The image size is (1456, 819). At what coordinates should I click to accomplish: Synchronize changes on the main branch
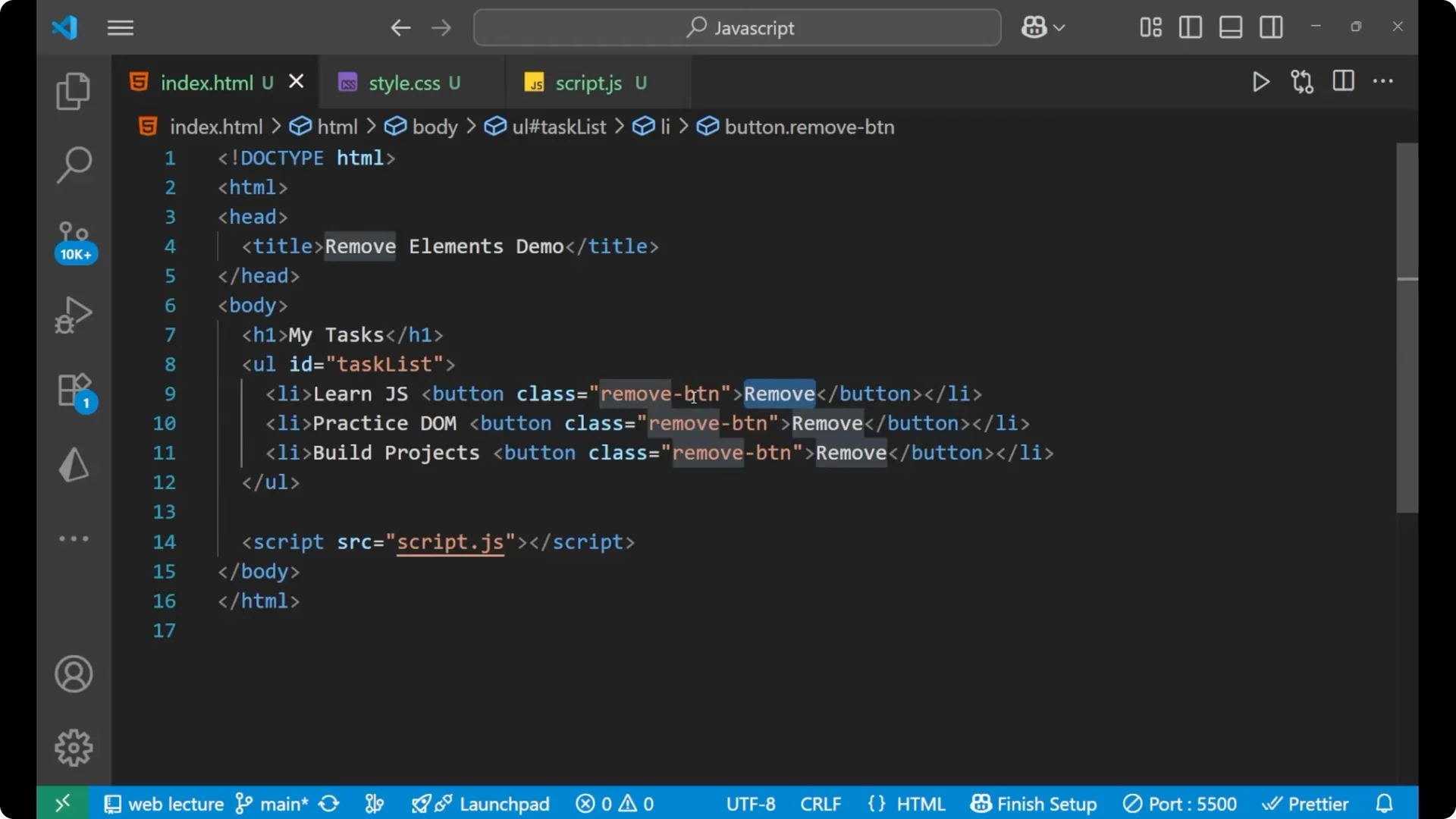click(x=328, y=803)
